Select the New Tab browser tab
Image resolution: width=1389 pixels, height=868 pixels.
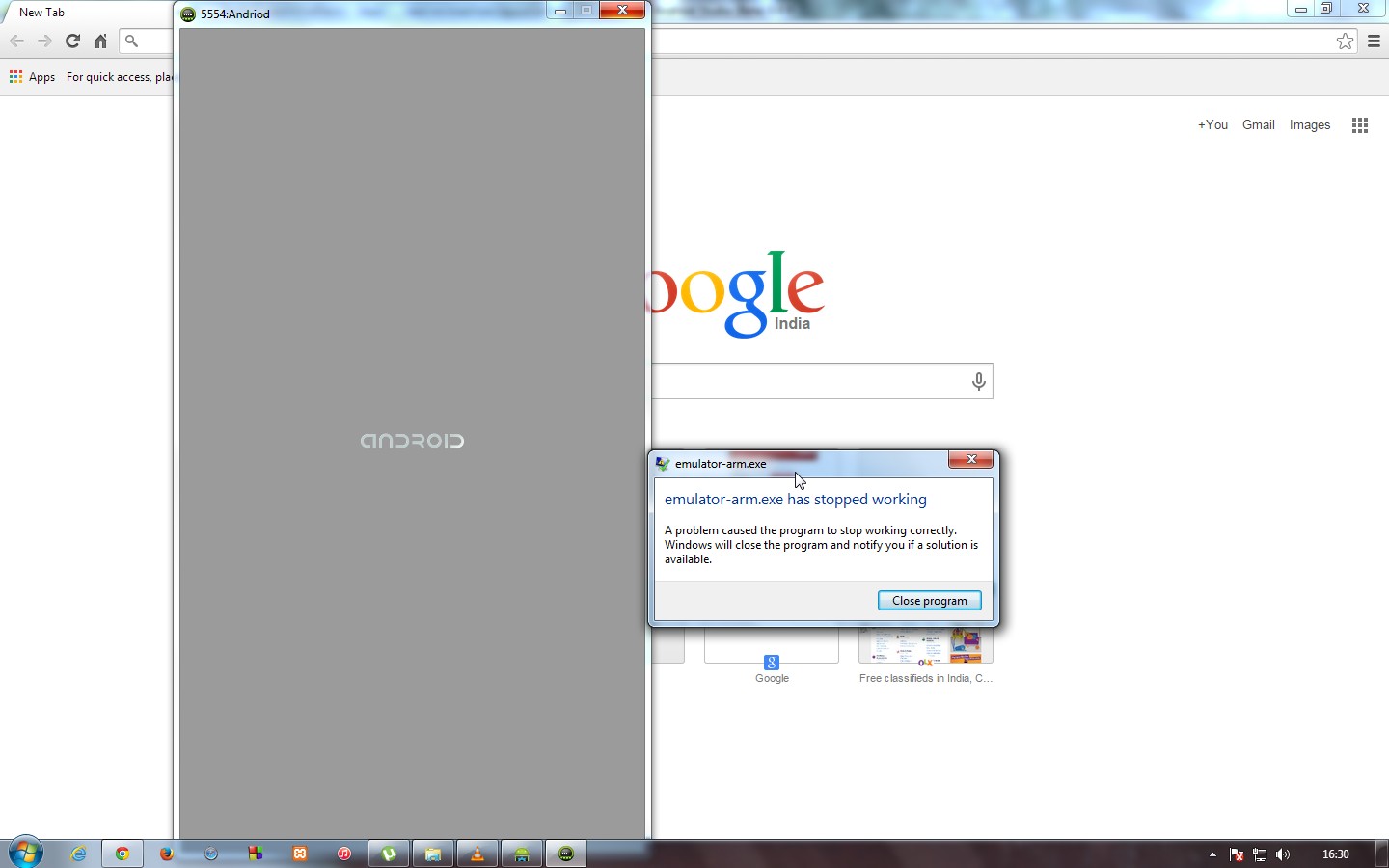pyautogui.click(x=41, y=12)
